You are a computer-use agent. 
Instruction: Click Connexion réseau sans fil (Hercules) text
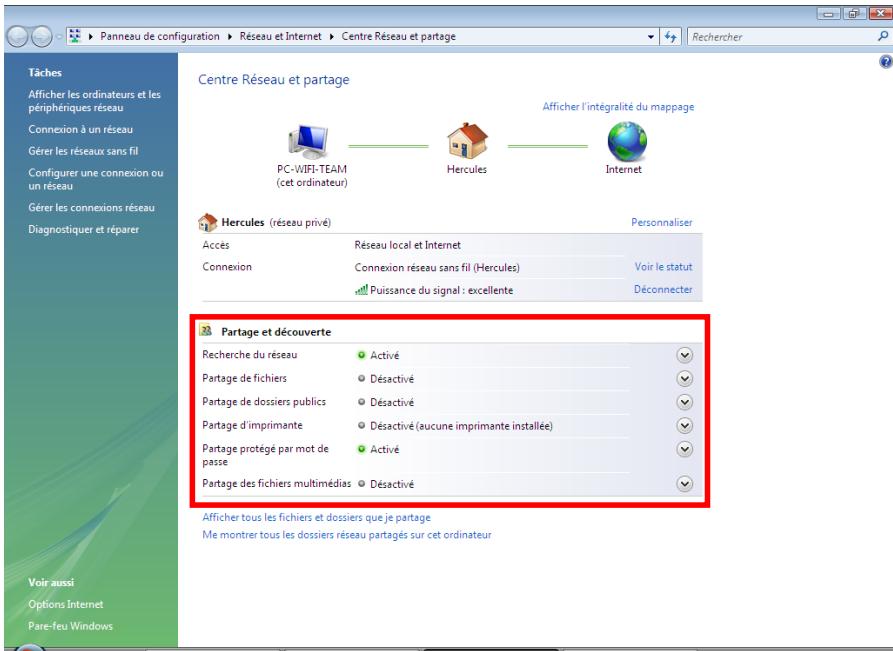tap(437, 267)
